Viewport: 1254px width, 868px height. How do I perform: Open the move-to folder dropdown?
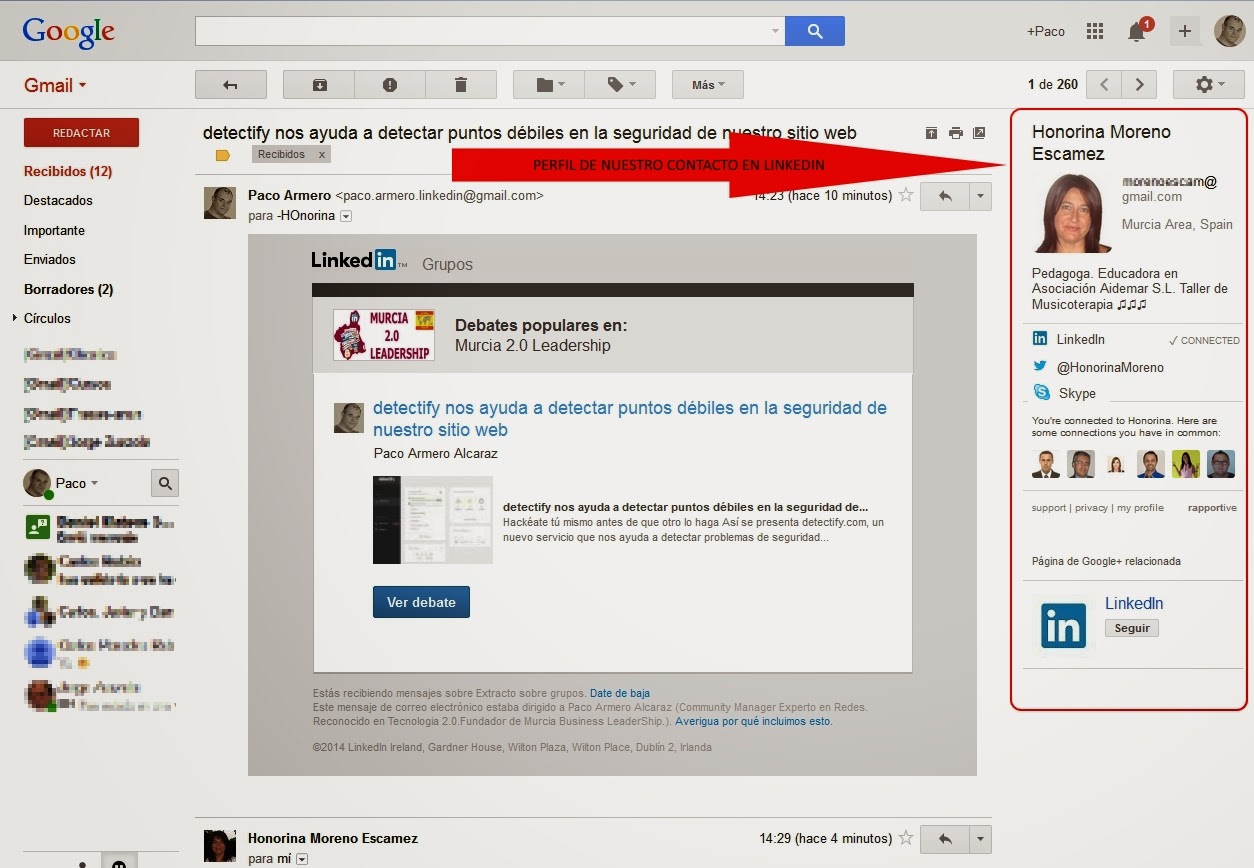549,85
